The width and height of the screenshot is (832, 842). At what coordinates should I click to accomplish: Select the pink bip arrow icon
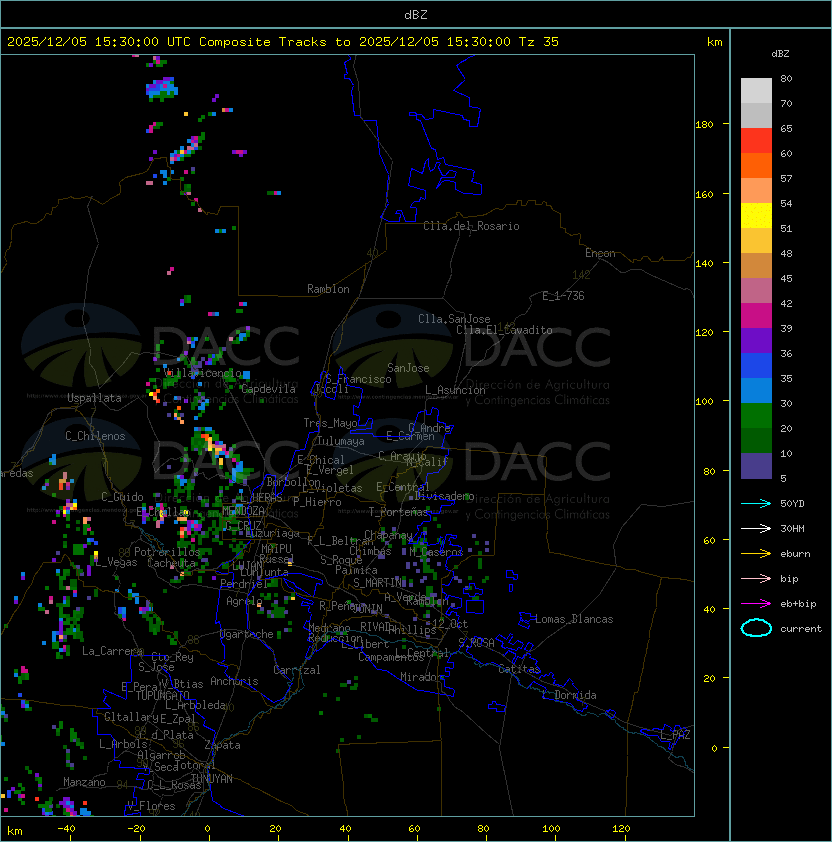pos(756,578)
